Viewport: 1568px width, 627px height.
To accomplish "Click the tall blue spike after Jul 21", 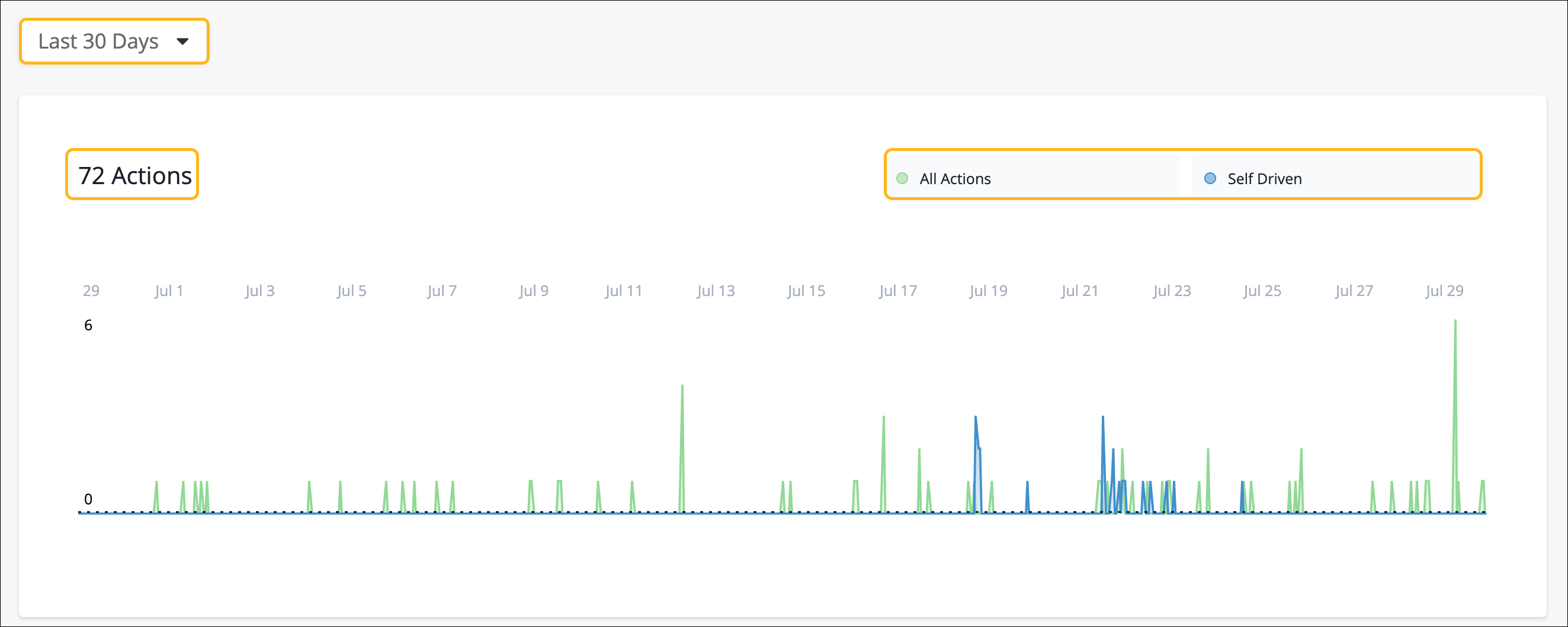I will pos(1102,419).
